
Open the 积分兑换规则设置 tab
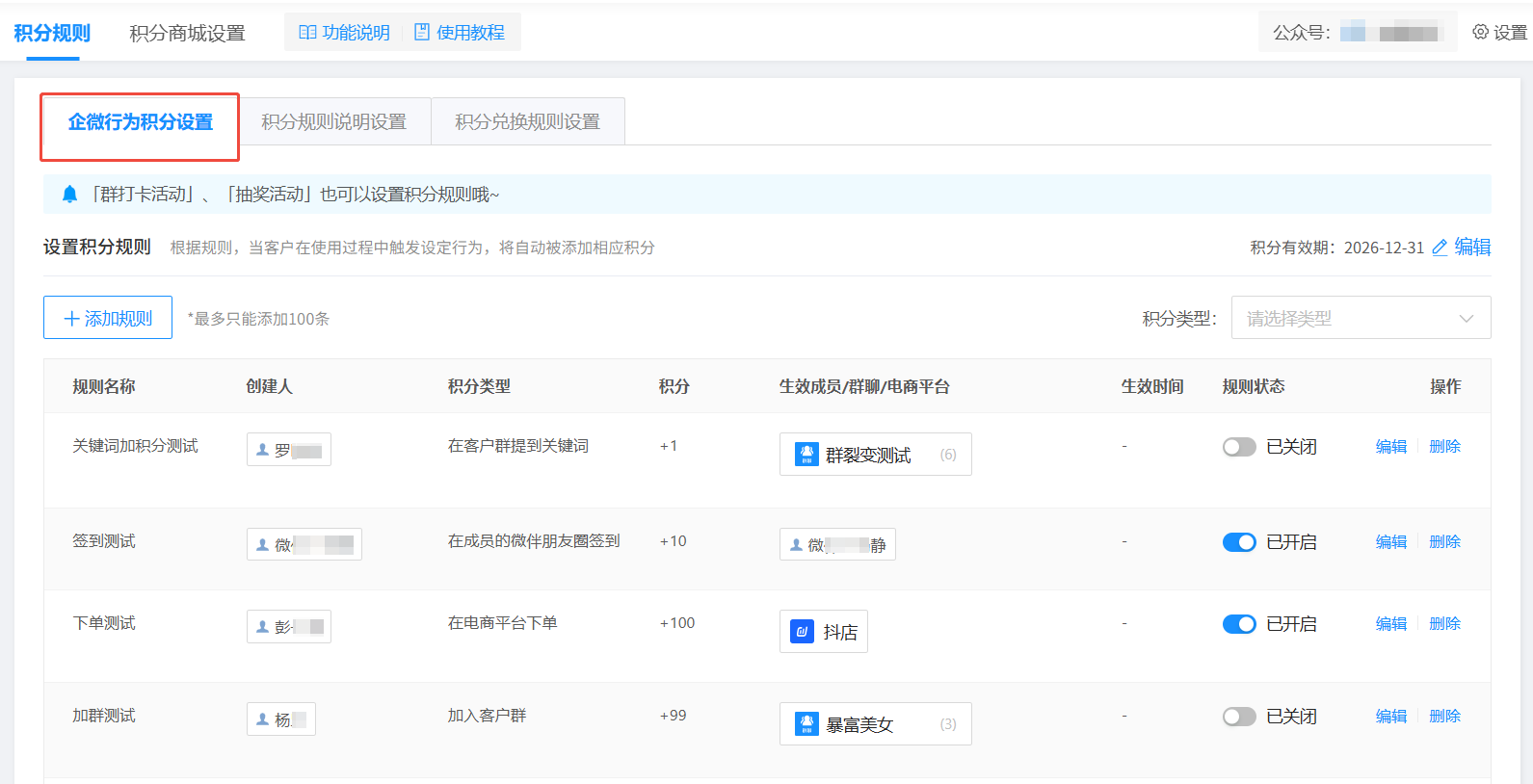coord(528,122)
